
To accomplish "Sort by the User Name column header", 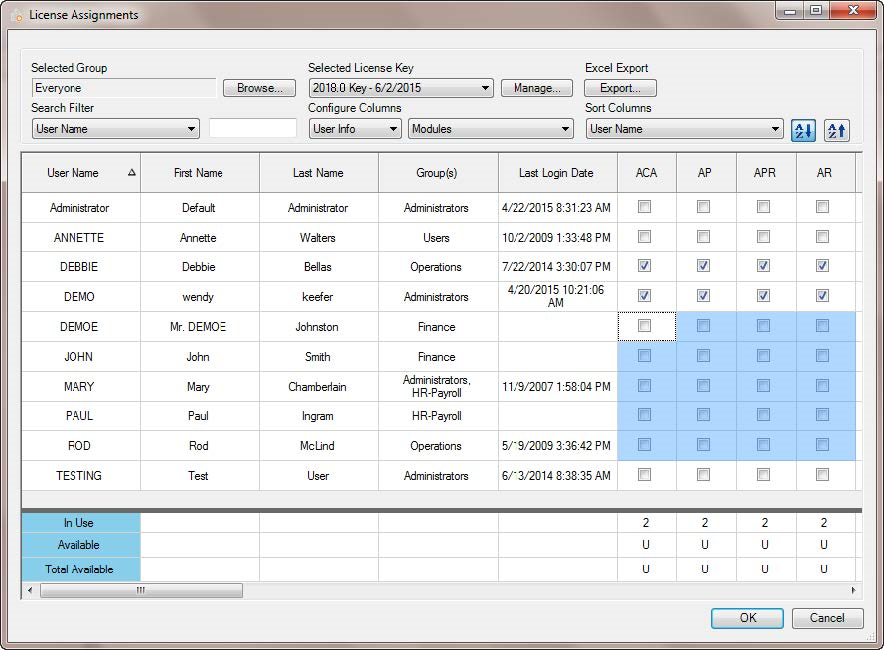I will (x=75, y=173).
